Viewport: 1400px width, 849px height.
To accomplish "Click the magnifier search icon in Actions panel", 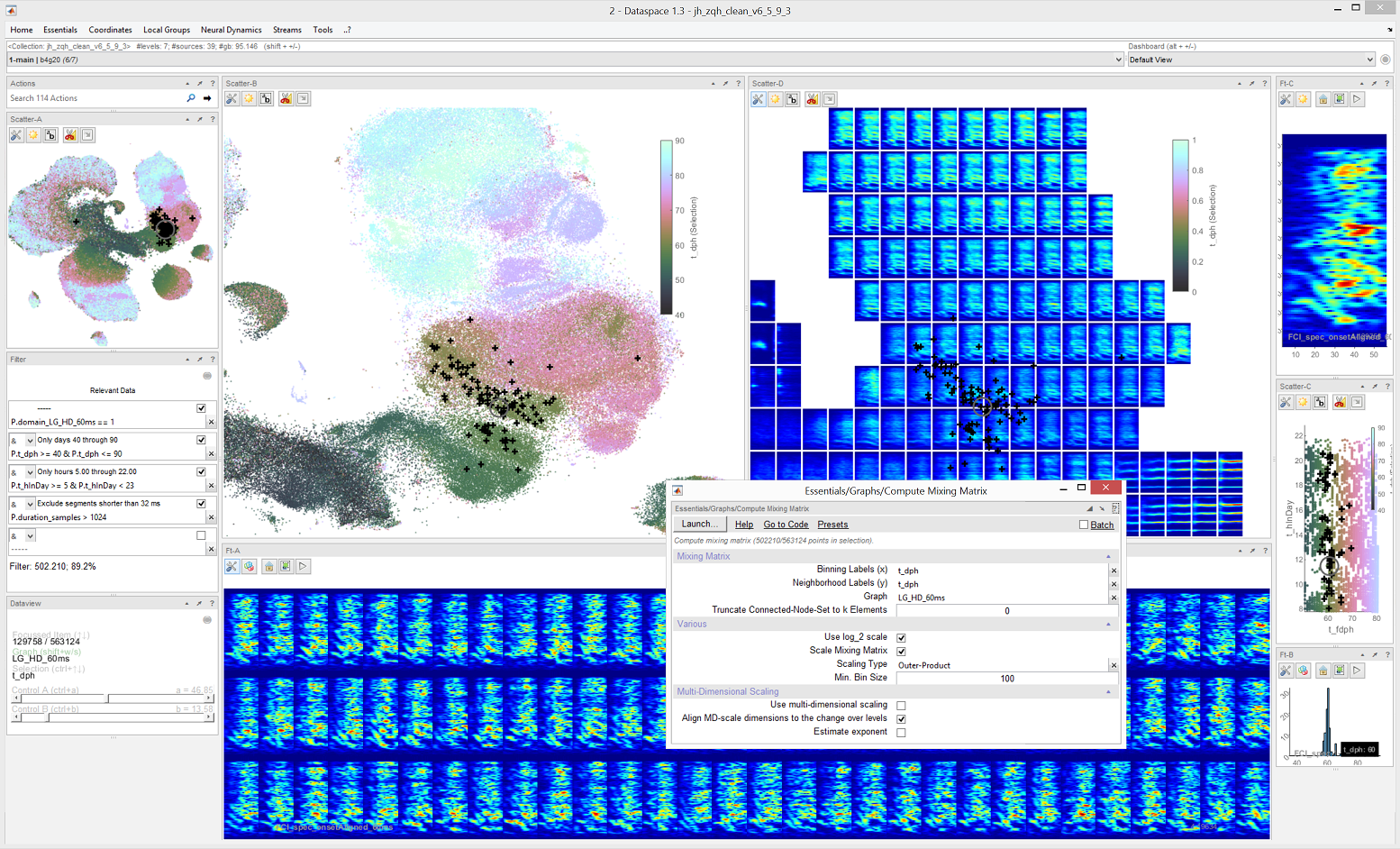I will (191, 98).
